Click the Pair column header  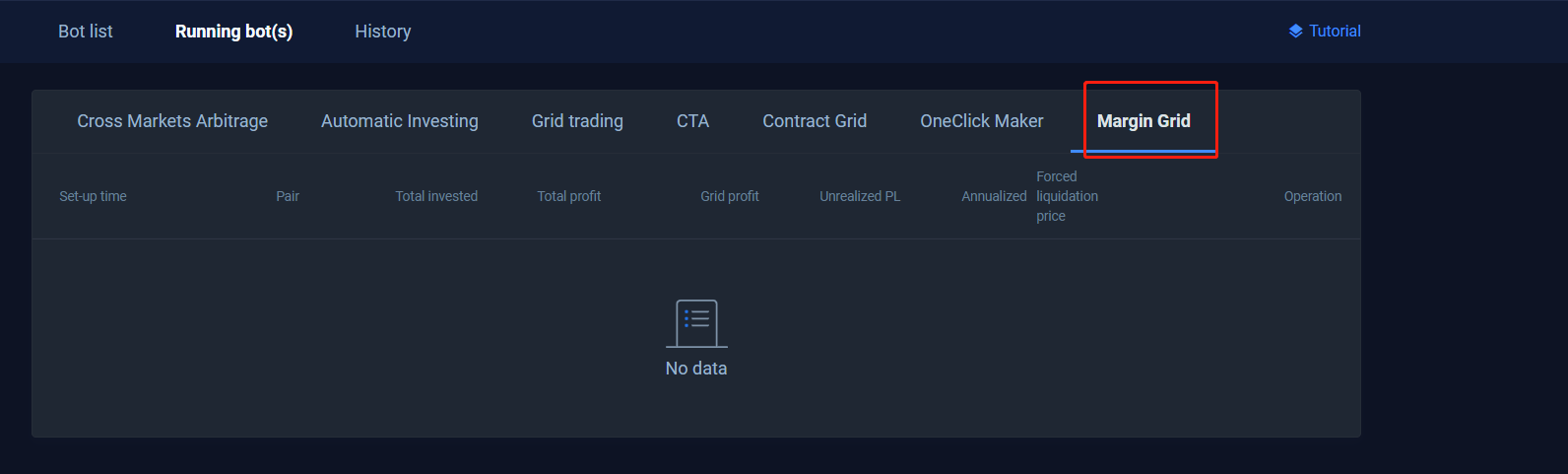point(288,196)
